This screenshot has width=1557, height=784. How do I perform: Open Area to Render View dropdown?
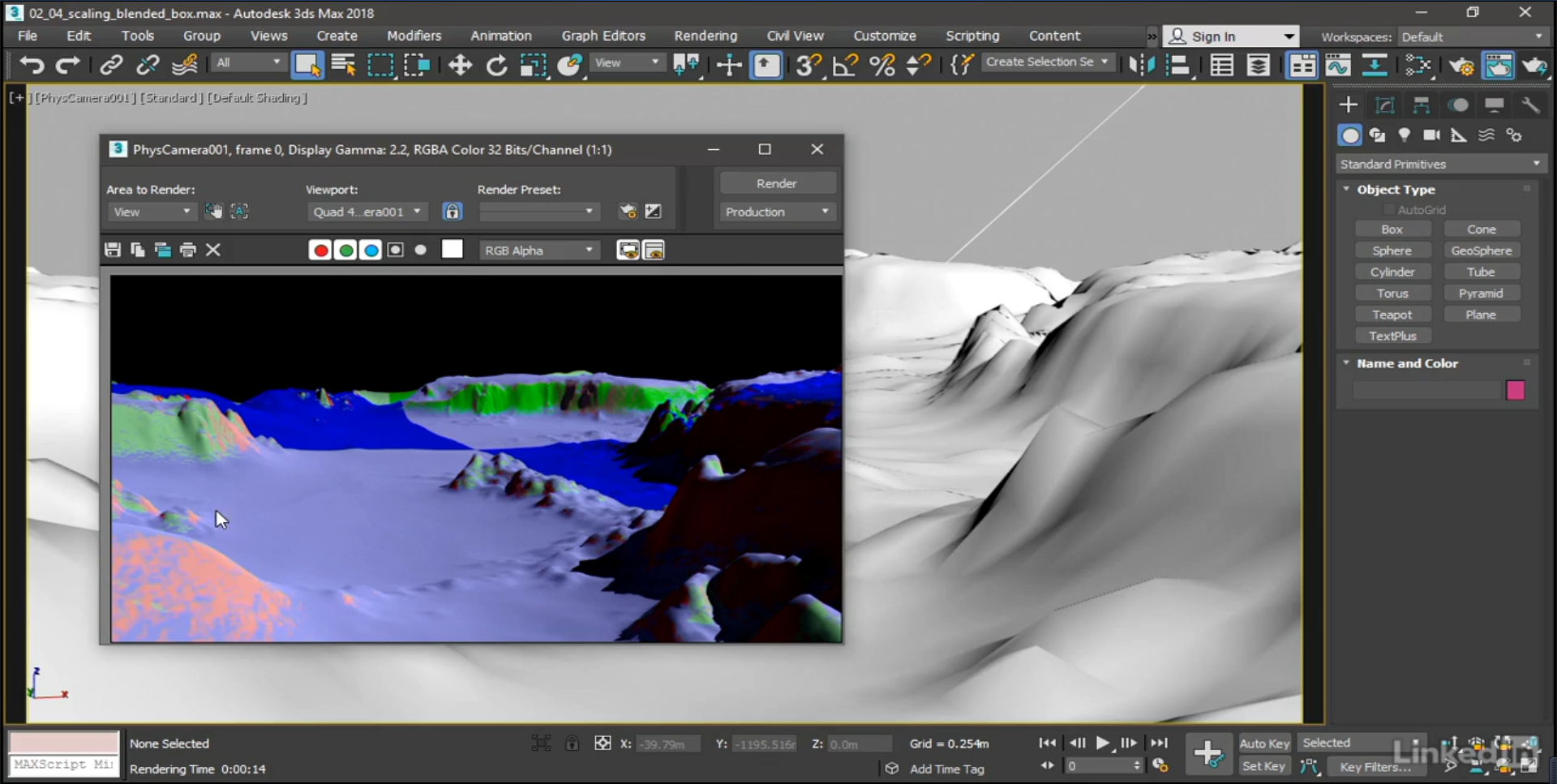coord(152,212)
